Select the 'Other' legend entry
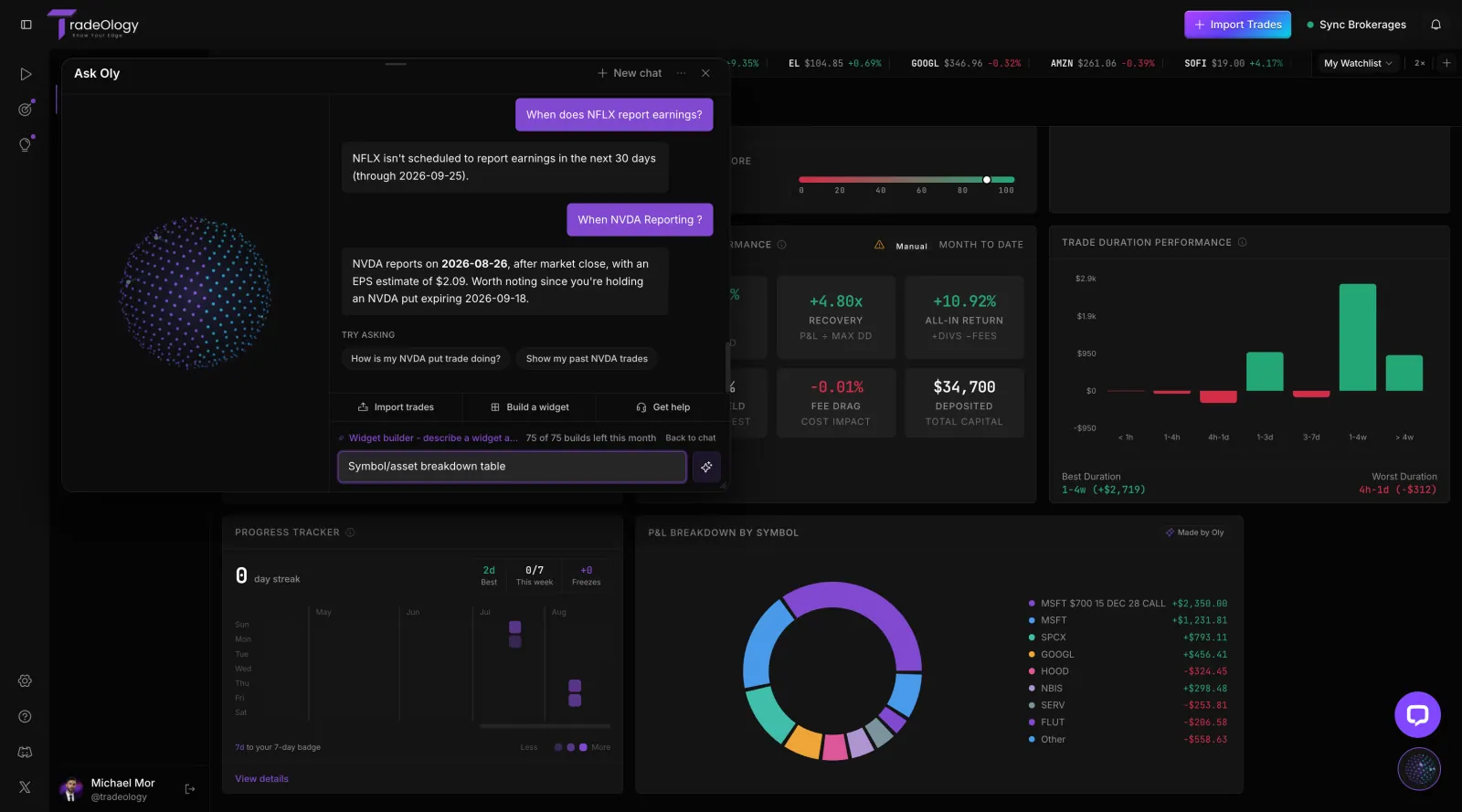Image resolution: width=1462 pixels, height=812 pixels. coord(1128,740)
